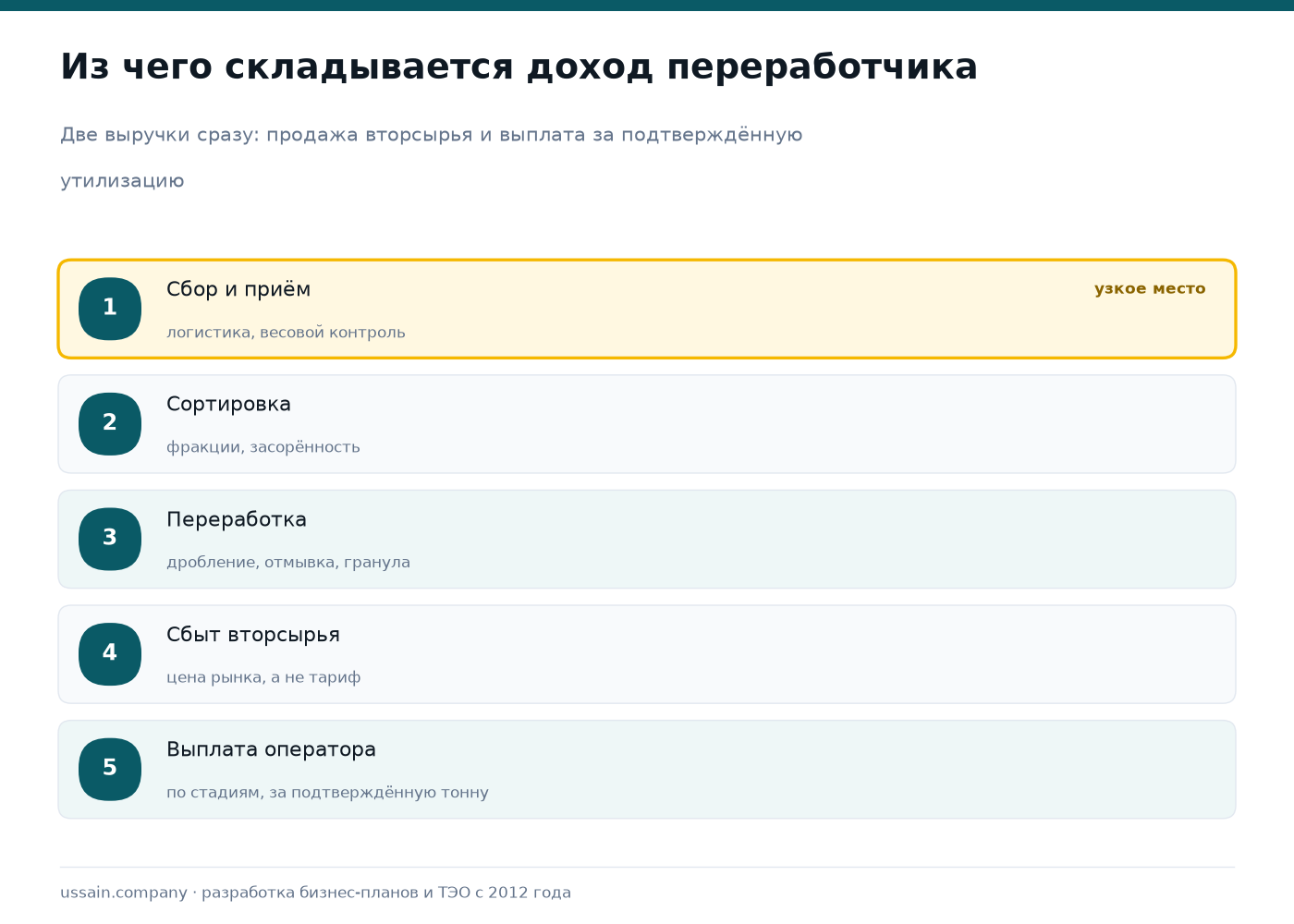Select the 'Сбыт вторсырья' heading
Screen dimensions: 1294x924
point(253,635)
